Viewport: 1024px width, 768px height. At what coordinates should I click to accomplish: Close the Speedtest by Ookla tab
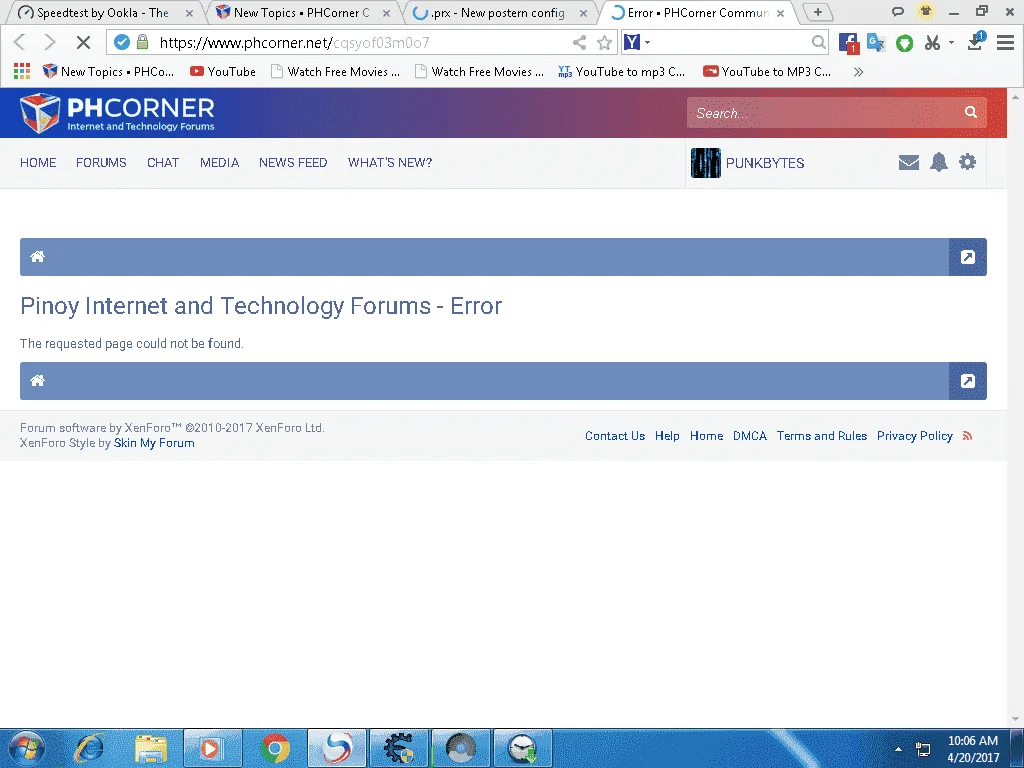click(x=189, y=13)
